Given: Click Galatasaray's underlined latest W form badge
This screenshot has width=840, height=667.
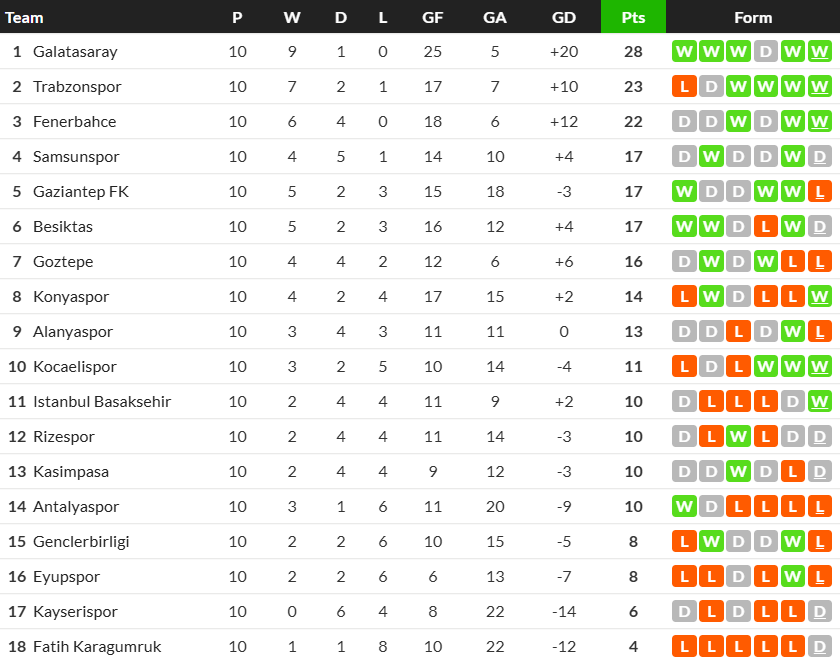Looking at the screenshot, I should tap(820, 52).
